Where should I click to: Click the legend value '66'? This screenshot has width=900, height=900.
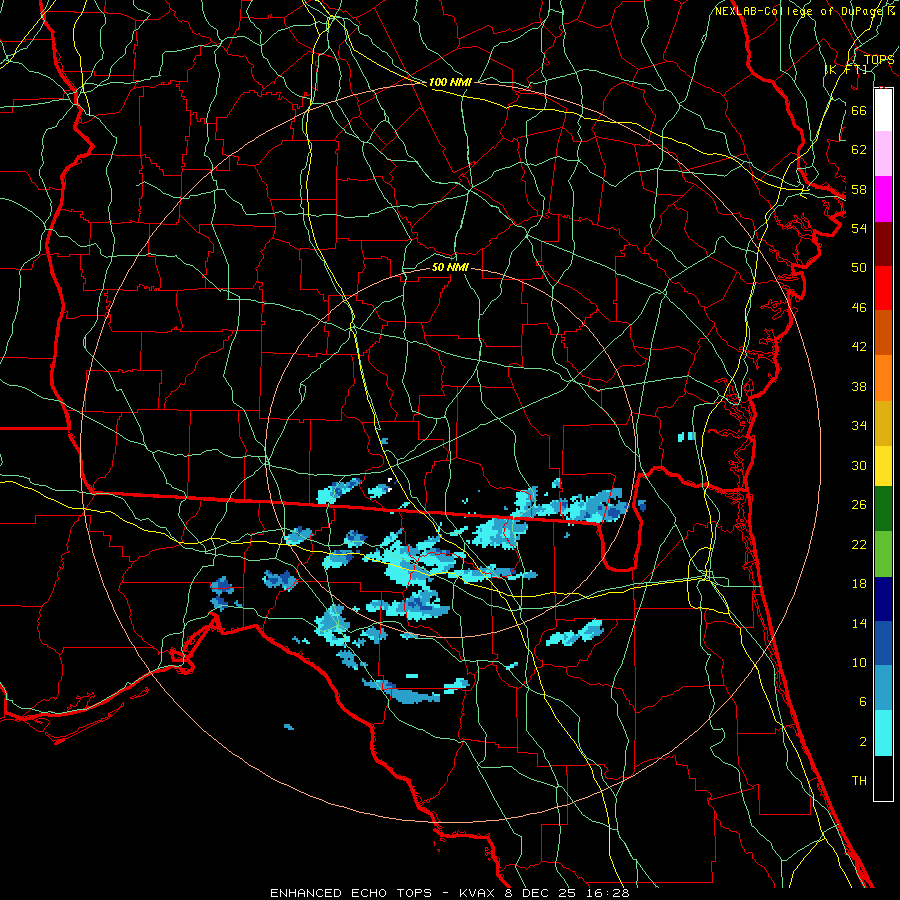pos(859,110)
